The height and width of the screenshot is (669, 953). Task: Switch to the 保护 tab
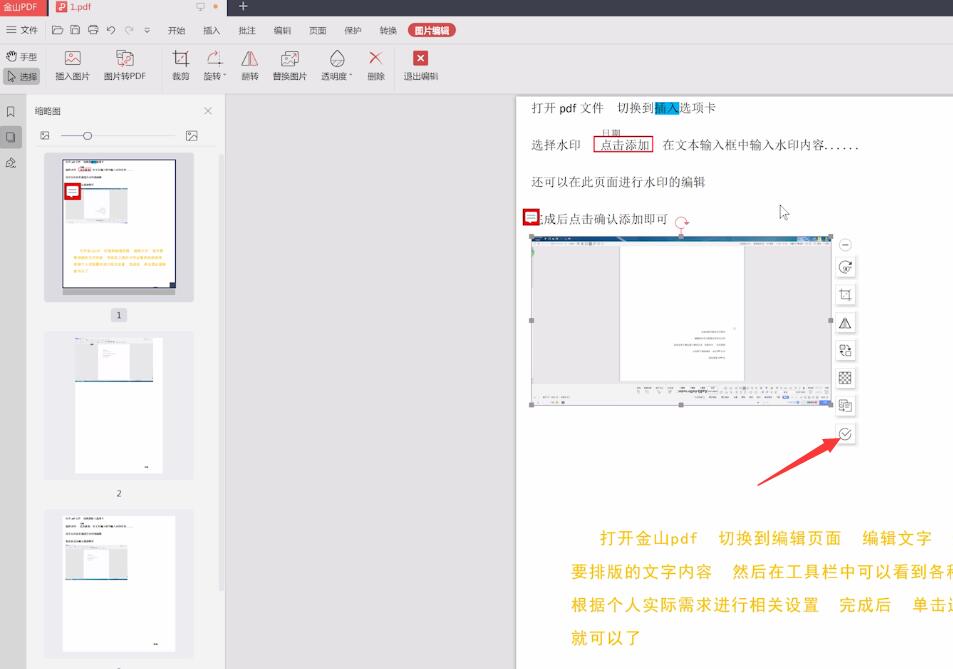tap(353, 30)
